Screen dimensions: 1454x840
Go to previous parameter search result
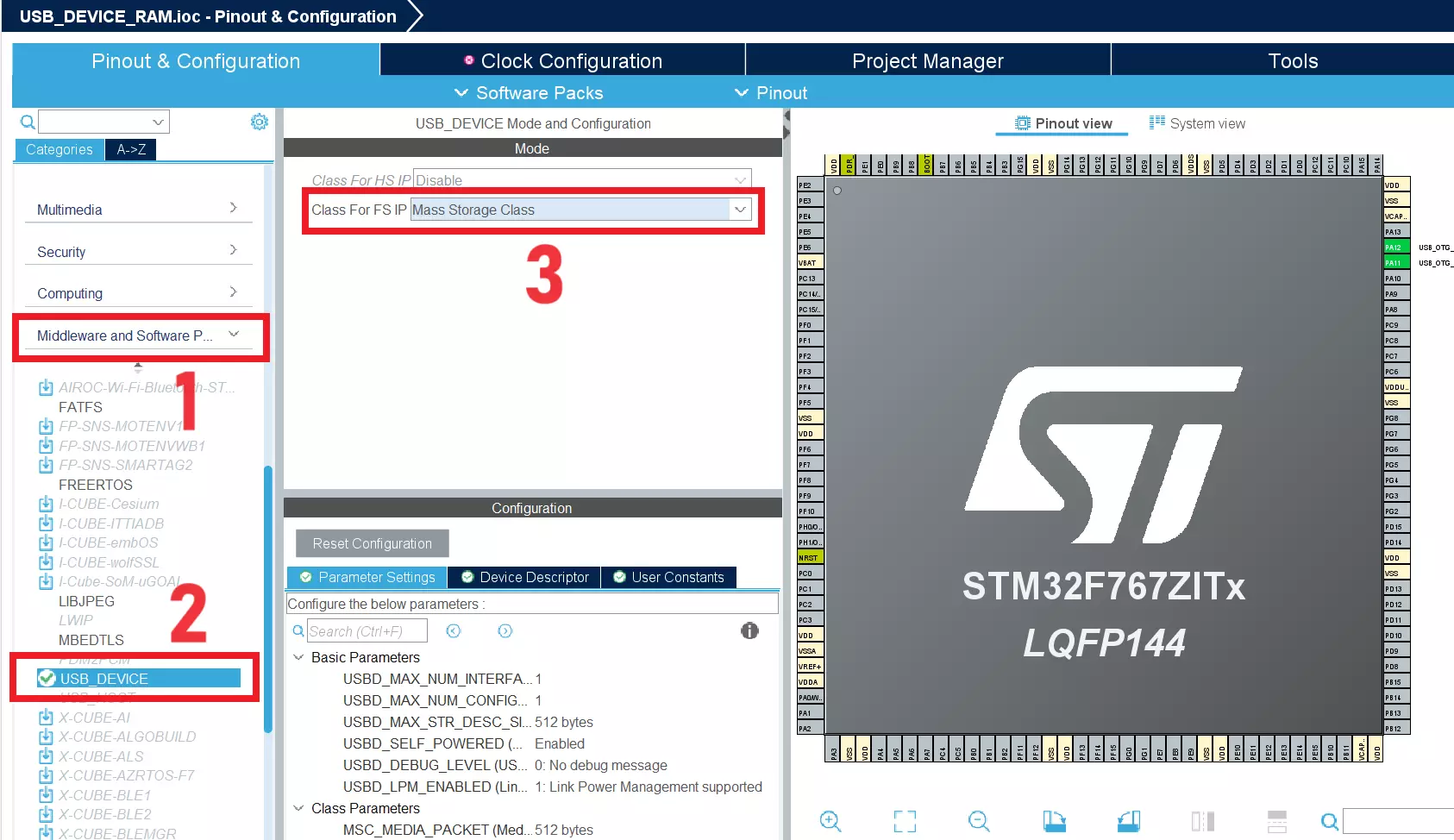[454, 631]
